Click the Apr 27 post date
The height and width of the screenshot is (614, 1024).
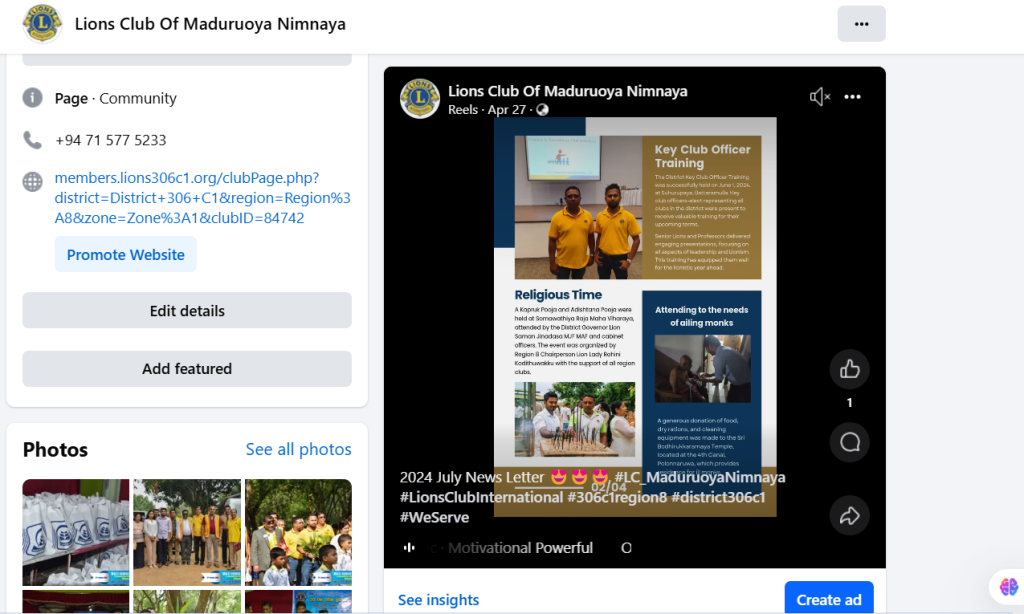(507, 110)
